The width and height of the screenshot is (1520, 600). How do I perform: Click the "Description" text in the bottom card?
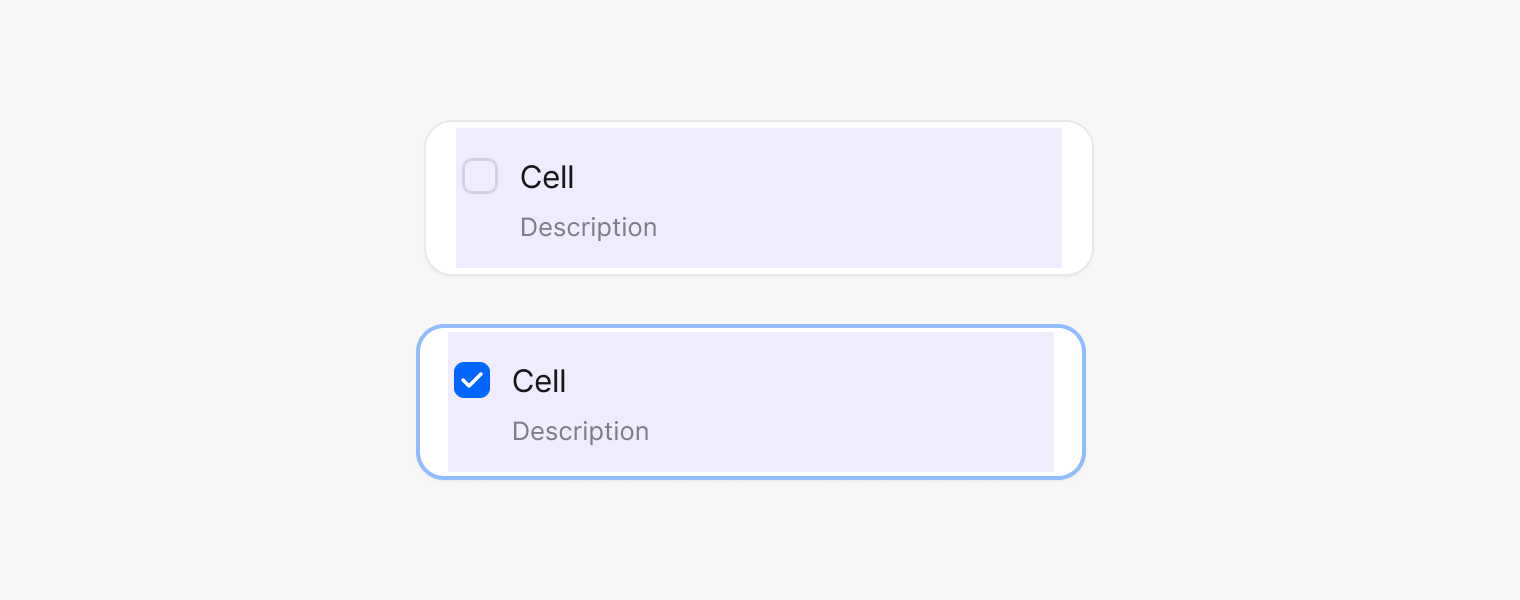(580, 431)
